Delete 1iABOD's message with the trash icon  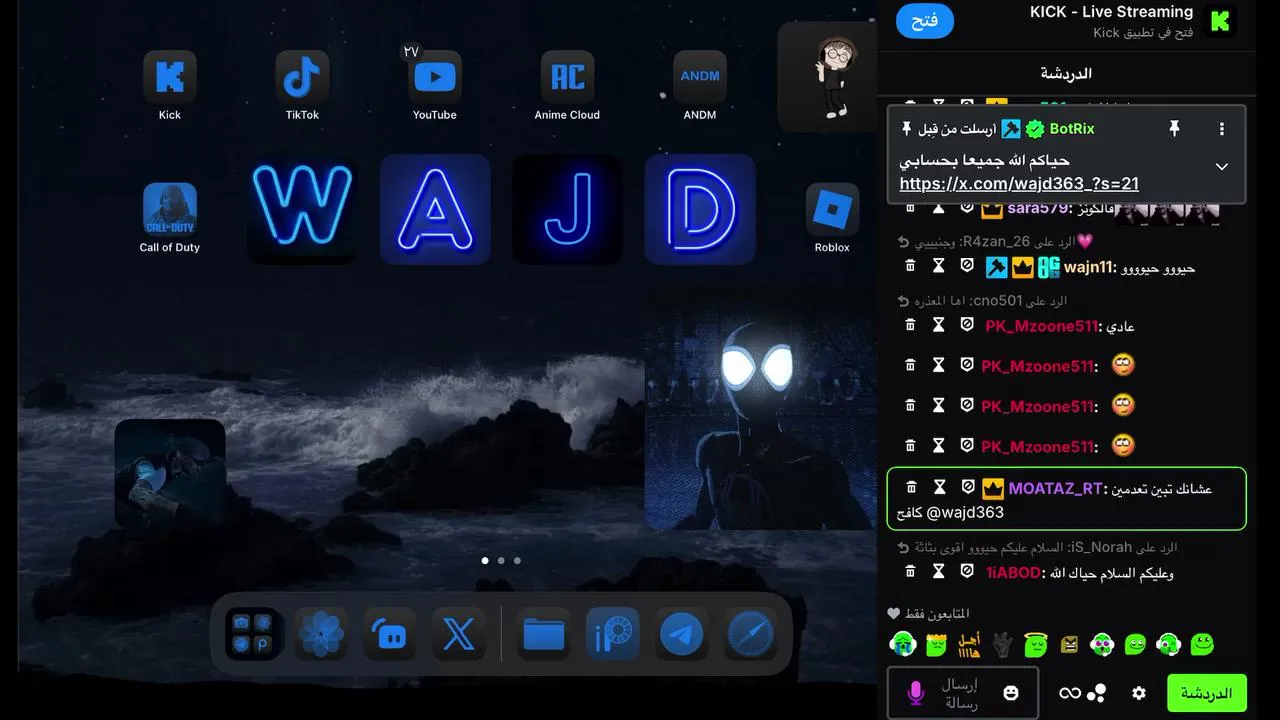pyautogui.click(x=910, y=571)
